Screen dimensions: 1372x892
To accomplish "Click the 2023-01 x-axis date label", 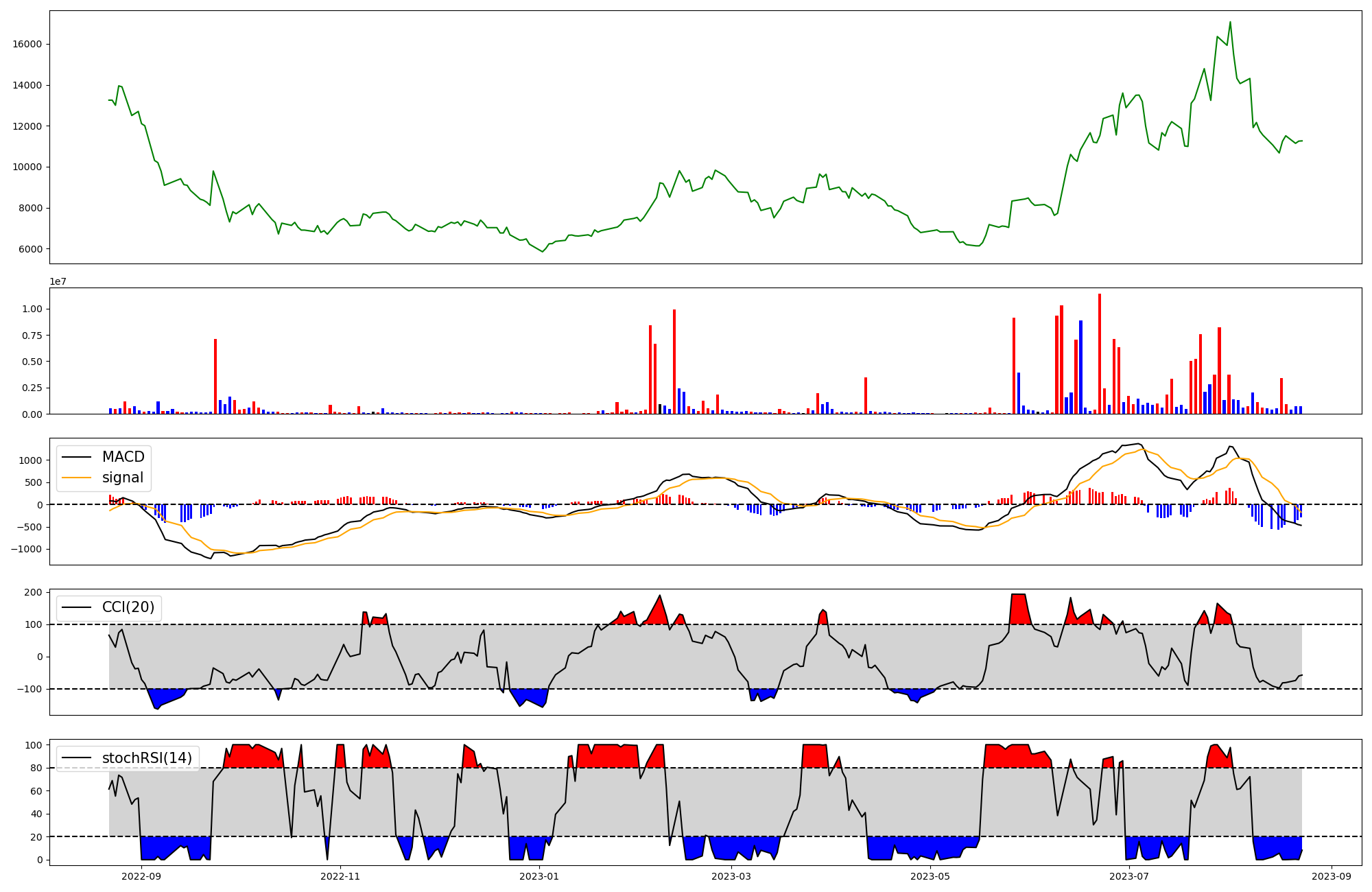I will coord(539,876).
